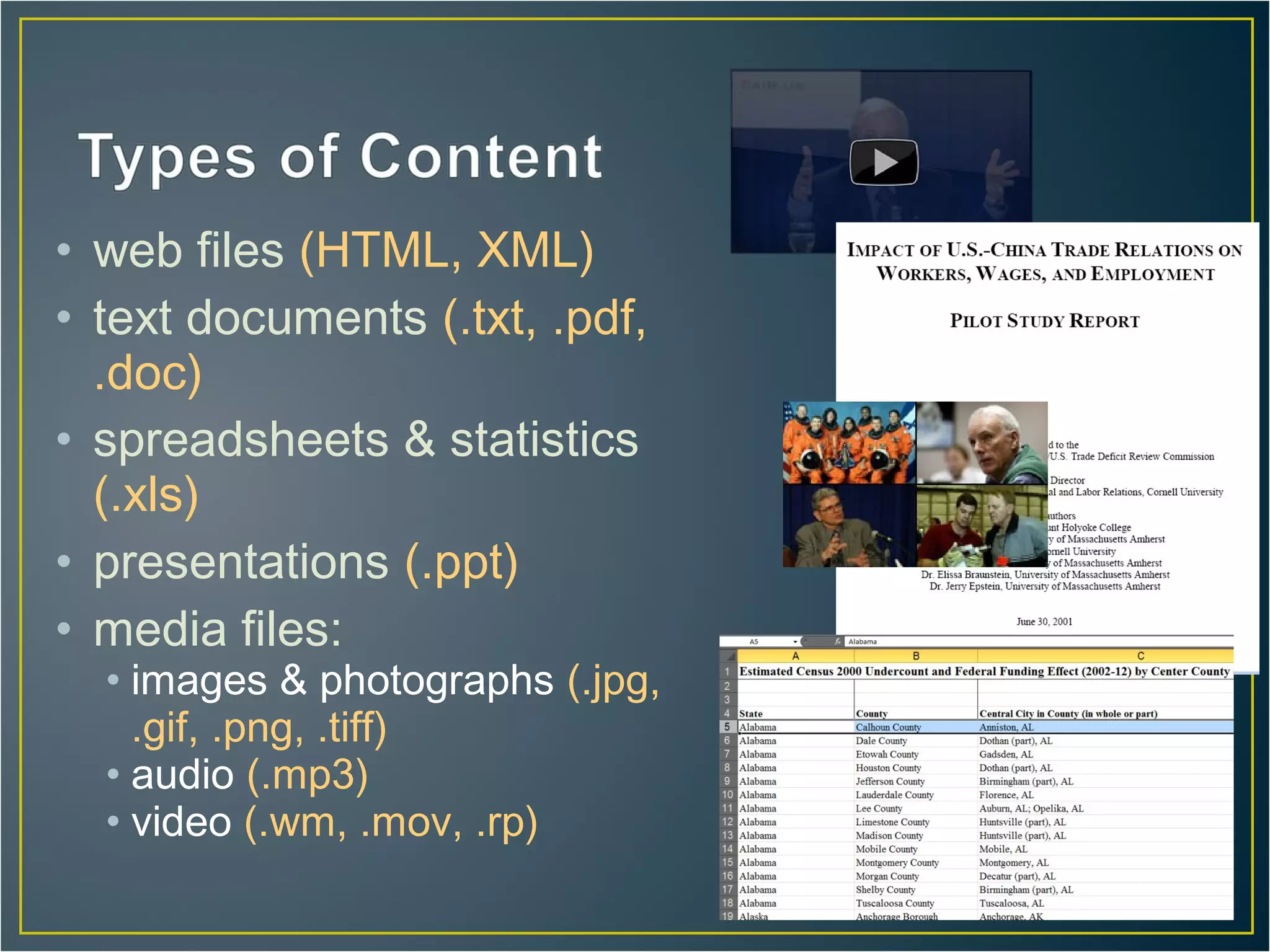Image resolution: width=1270 pixels, height=952 pixels.
Task: Click the 'Gadsden, AL' cell
Action: 1106,754
